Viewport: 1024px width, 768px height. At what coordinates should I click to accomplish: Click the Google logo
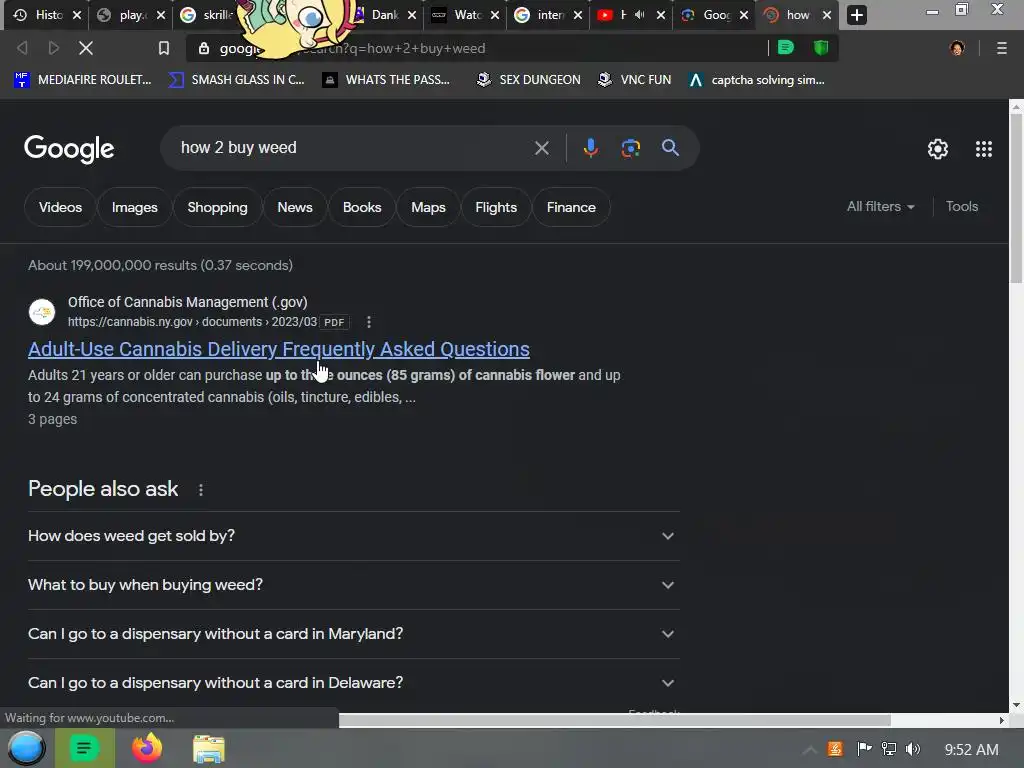(x=69, y=150)
